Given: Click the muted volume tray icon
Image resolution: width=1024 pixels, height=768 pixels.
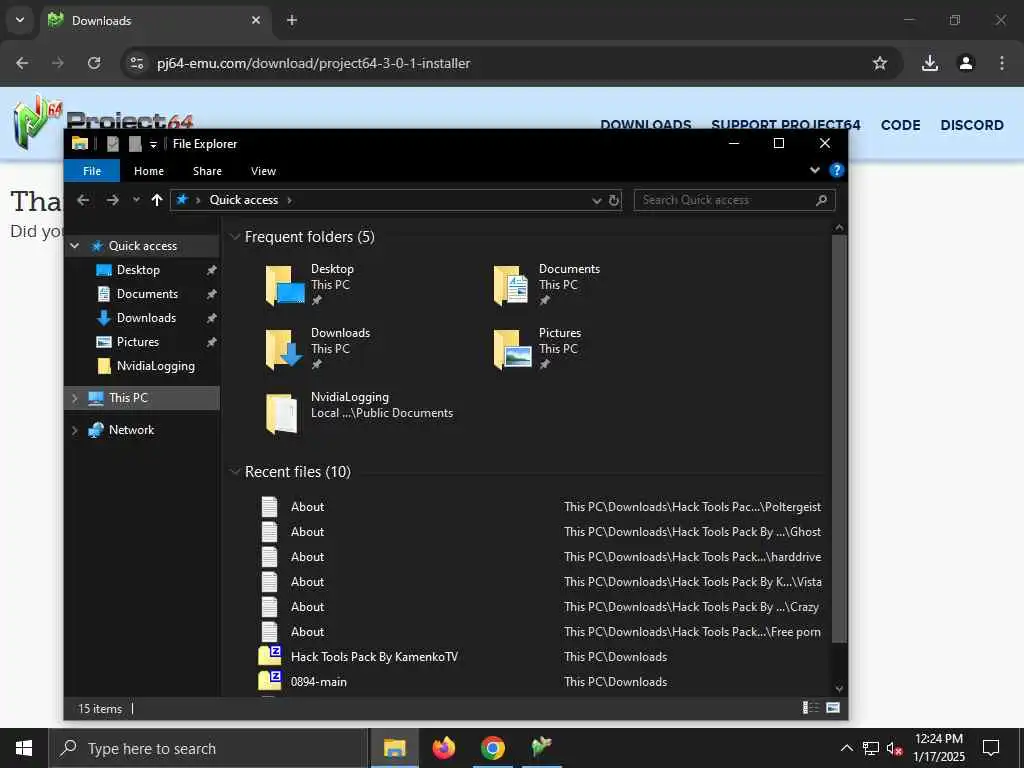Looking at the screenshot, I should [x=894, y=748].
